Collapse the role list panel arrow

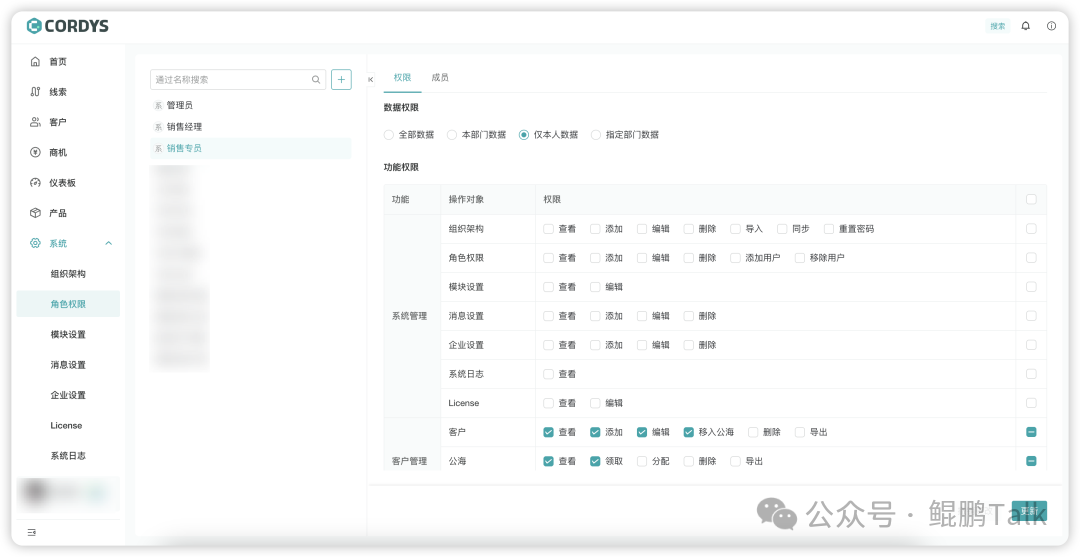pos(371,80)
